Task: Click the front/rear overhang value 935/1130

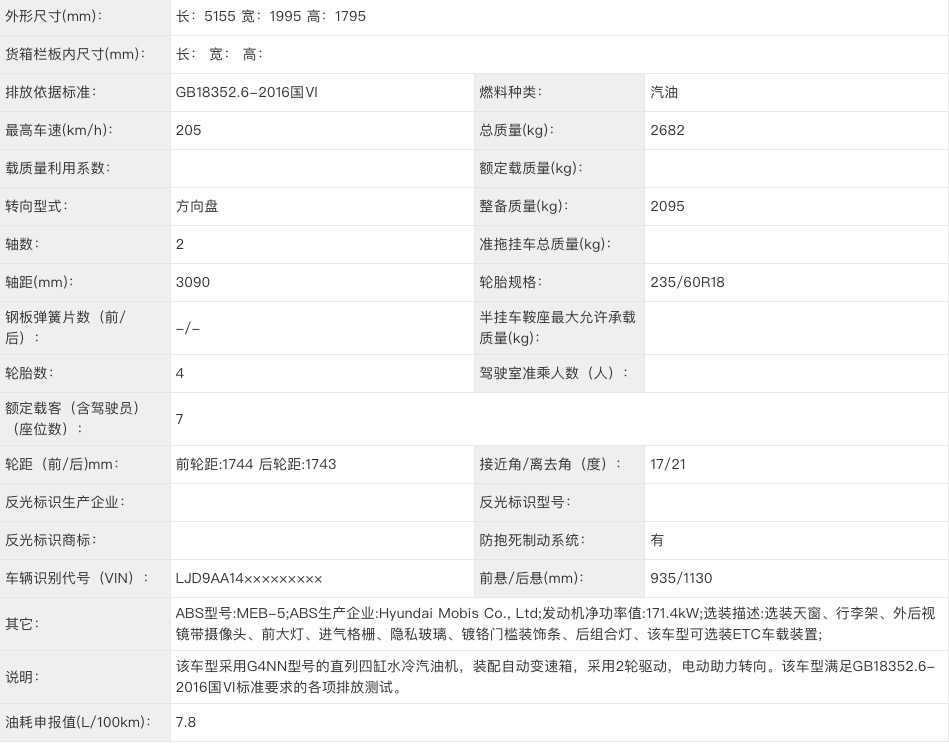Action: click(681, 579)
